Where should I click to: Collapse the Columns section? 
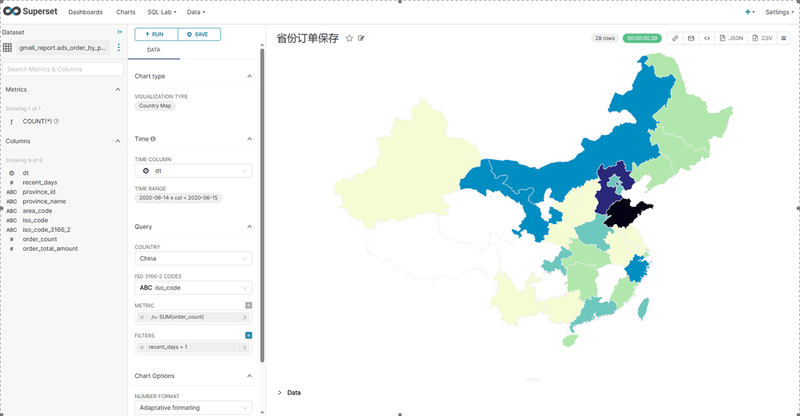tap(118, 141)
